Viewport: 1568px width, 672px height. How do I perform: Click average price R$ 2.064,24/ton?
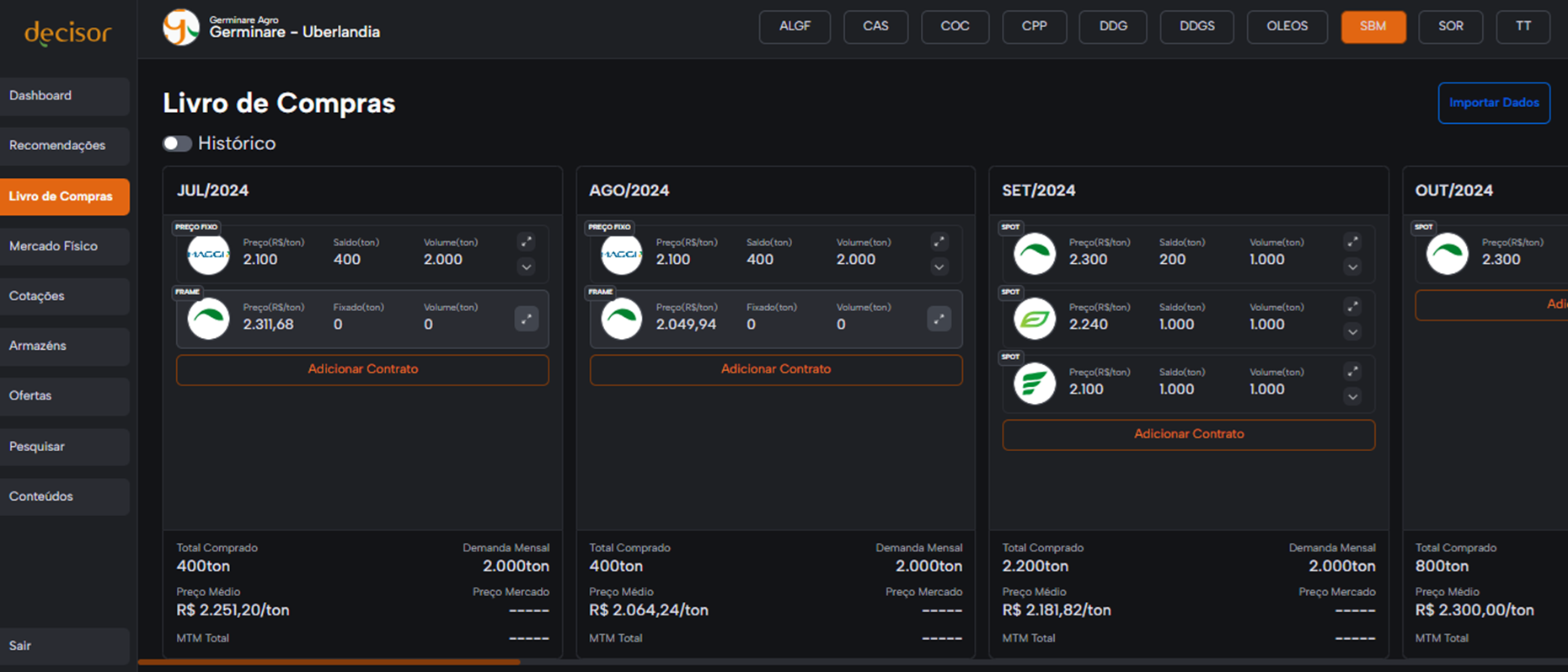tap(649, 610)
